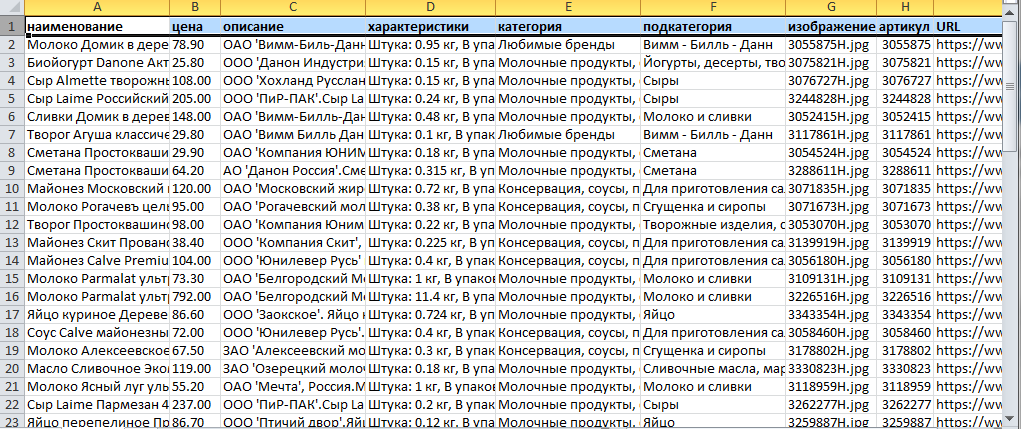Select column B header
Screen dimensions: 1021x429
pyautogui.click(x=195, y=8)
